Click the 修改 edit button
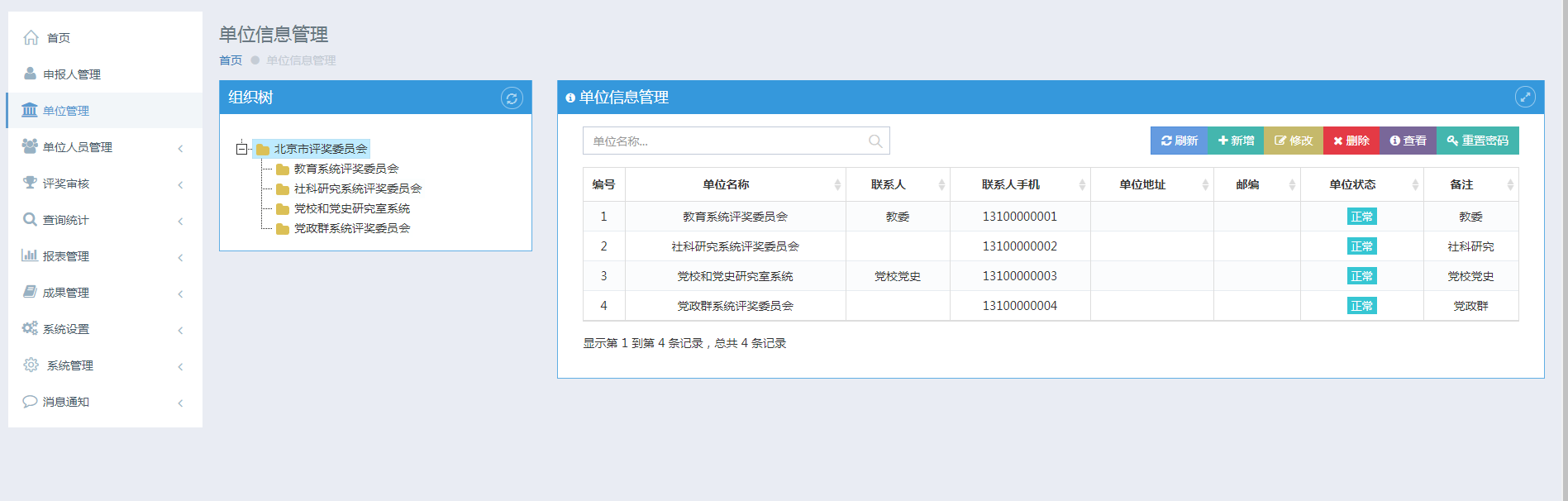Screen dimensions: 1568x501 1294,141
